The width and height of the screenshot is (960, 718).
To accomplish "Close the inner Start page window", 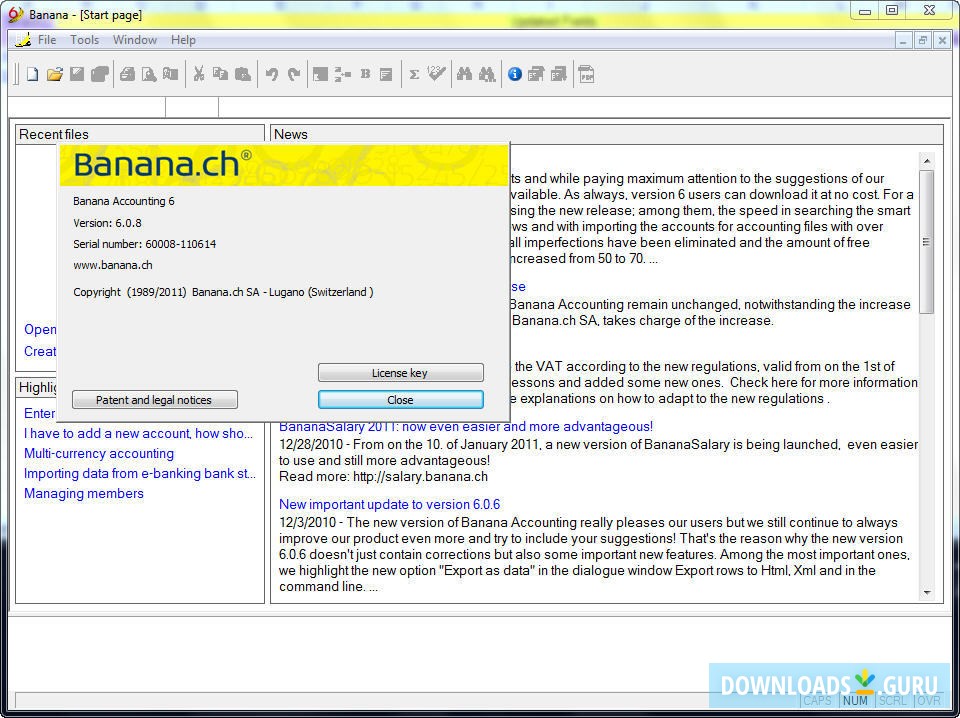I will [x=942, y=41].
